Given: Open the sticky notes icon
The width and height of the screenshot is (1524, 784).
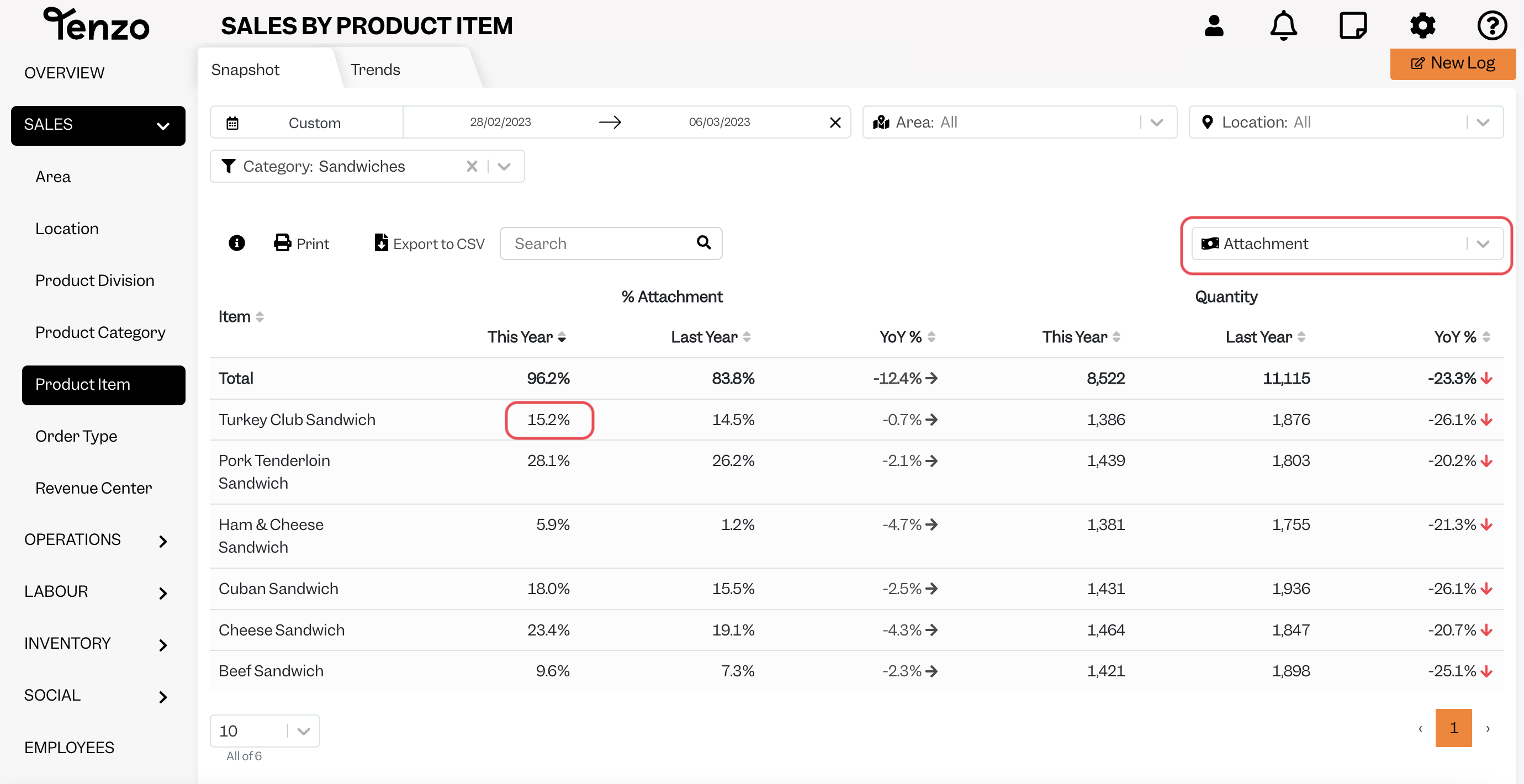Looking at the screenshot, I should point(1352,26).
